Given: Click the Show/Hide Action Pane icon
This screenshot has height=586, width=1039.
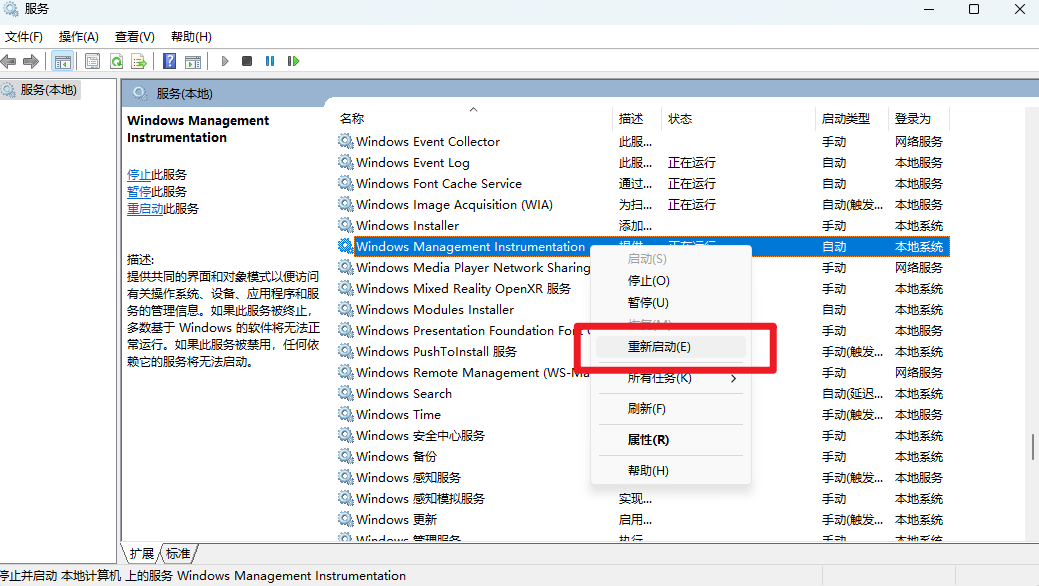Looking at the screenshot, I should tap(193, 62).
